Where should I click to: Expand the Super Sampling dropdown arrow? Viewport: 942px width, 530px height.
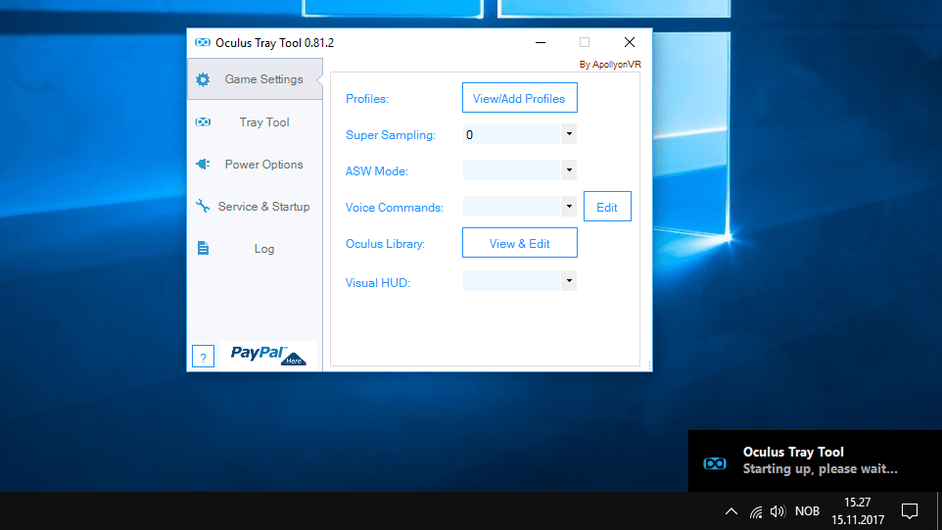click(x=569, y=134)
